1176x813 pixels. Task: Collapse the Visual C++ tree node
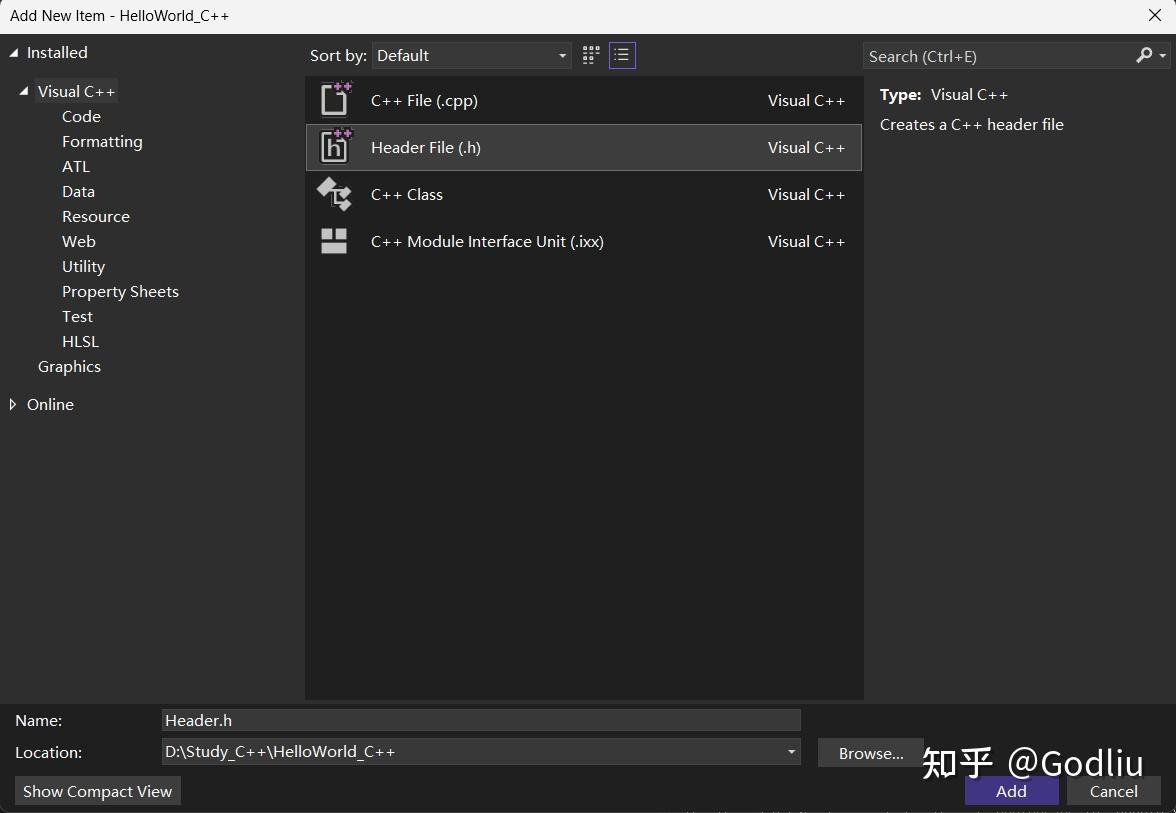tap(23, 90)
